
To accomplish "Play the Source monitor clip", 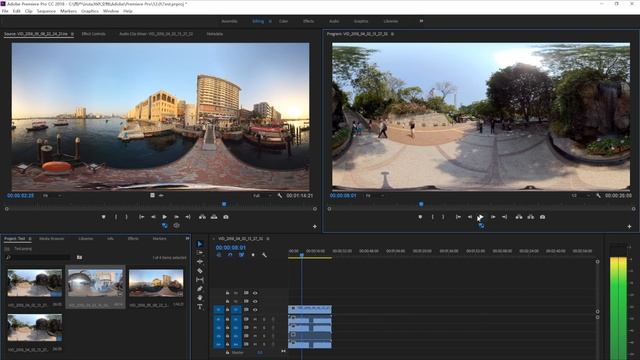I will click(164, 217).
